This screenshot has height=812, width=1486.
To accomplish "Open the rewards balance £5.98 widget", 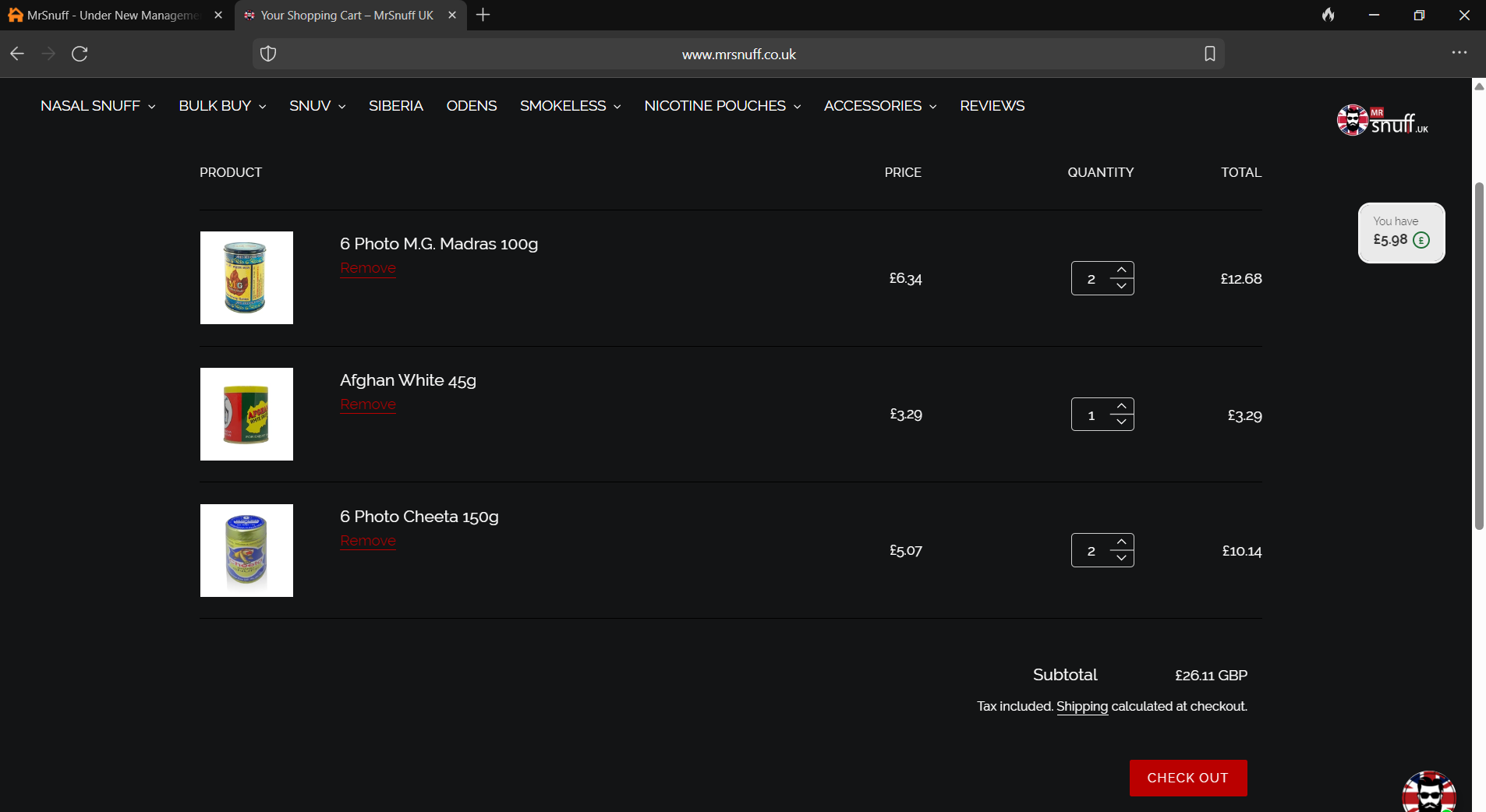I will (x=1401, y=233).
